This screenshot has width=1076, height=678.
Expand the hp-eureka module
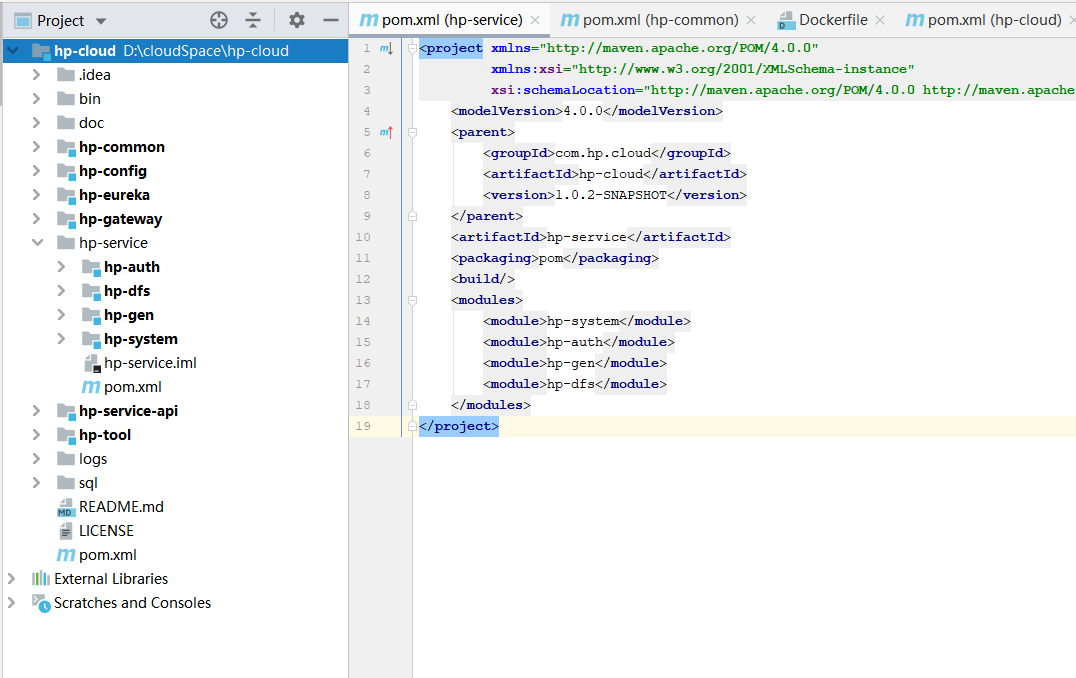point(36,195)
